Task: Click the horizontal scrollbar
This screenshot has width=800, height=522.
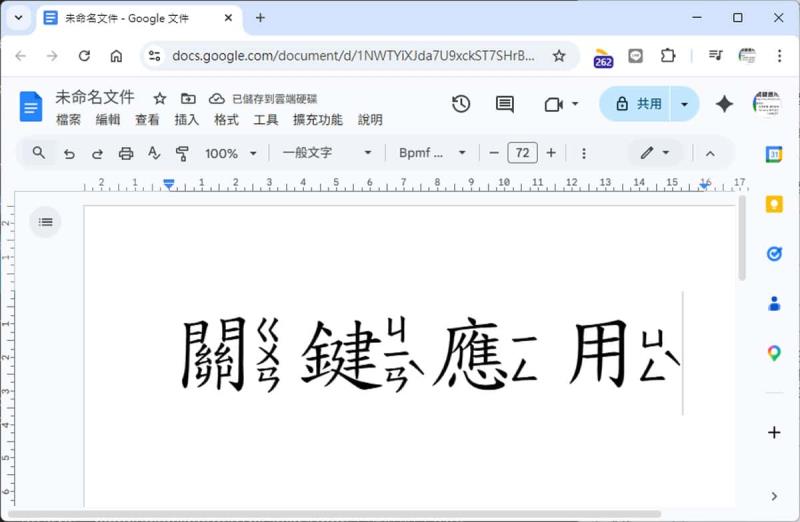Action: (x=334, y=514)
